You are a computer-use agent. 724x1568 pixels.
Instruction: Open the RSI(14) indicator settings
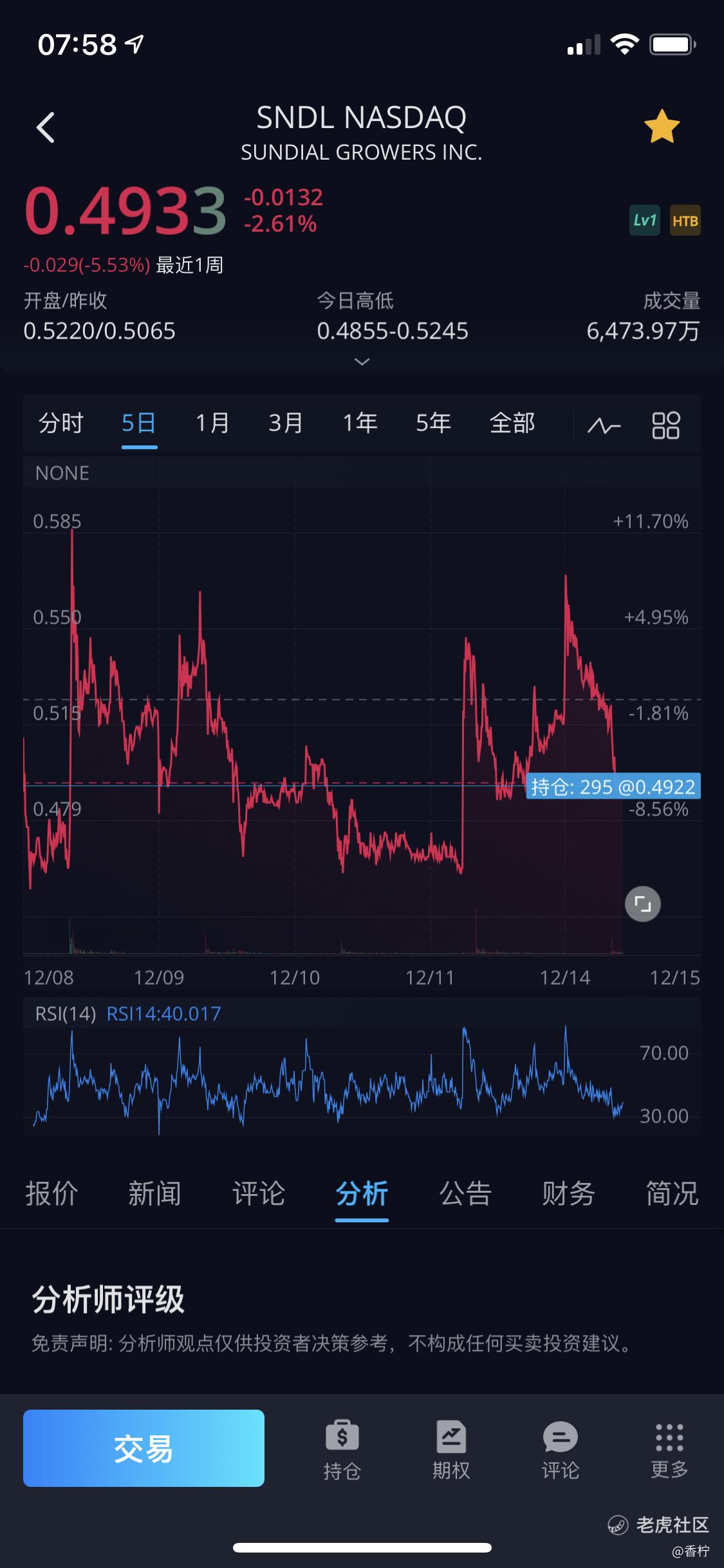click(x=66, y=1014)
